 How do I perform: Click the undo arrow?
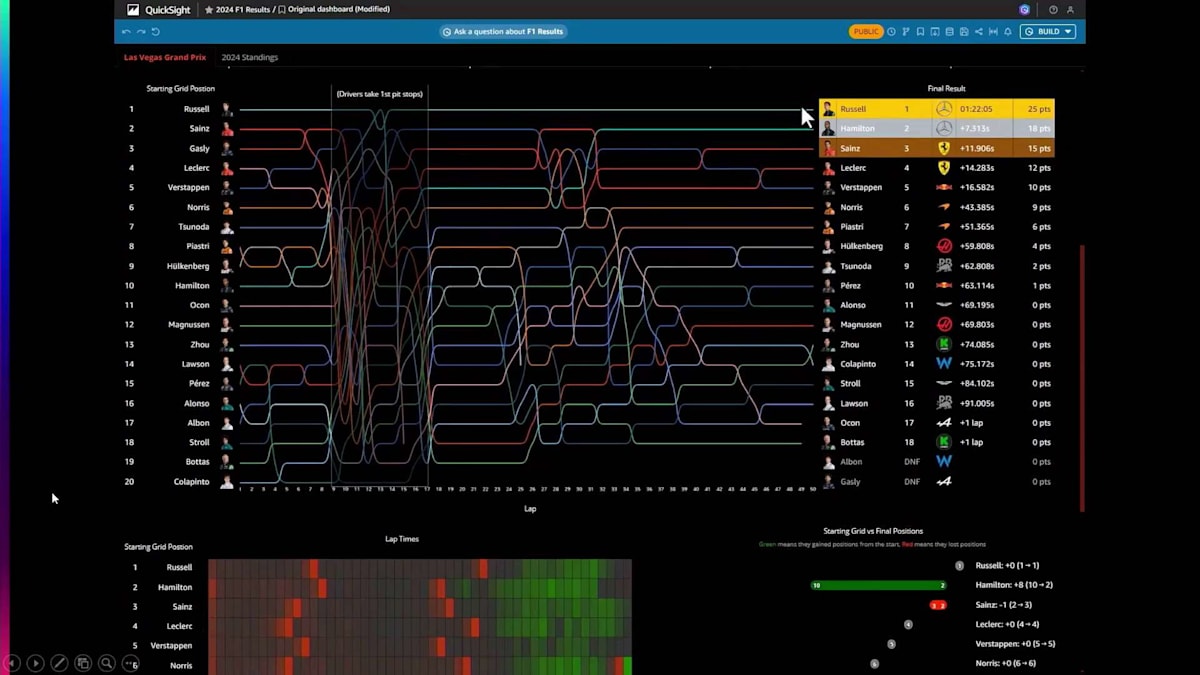[x=126, y=32]
